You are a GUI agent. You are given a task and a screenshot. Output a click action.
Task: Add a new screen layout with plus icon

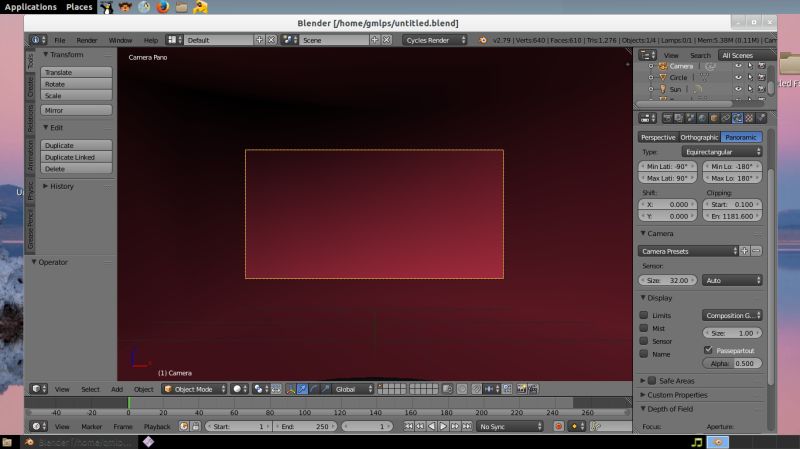click(259, 40)
